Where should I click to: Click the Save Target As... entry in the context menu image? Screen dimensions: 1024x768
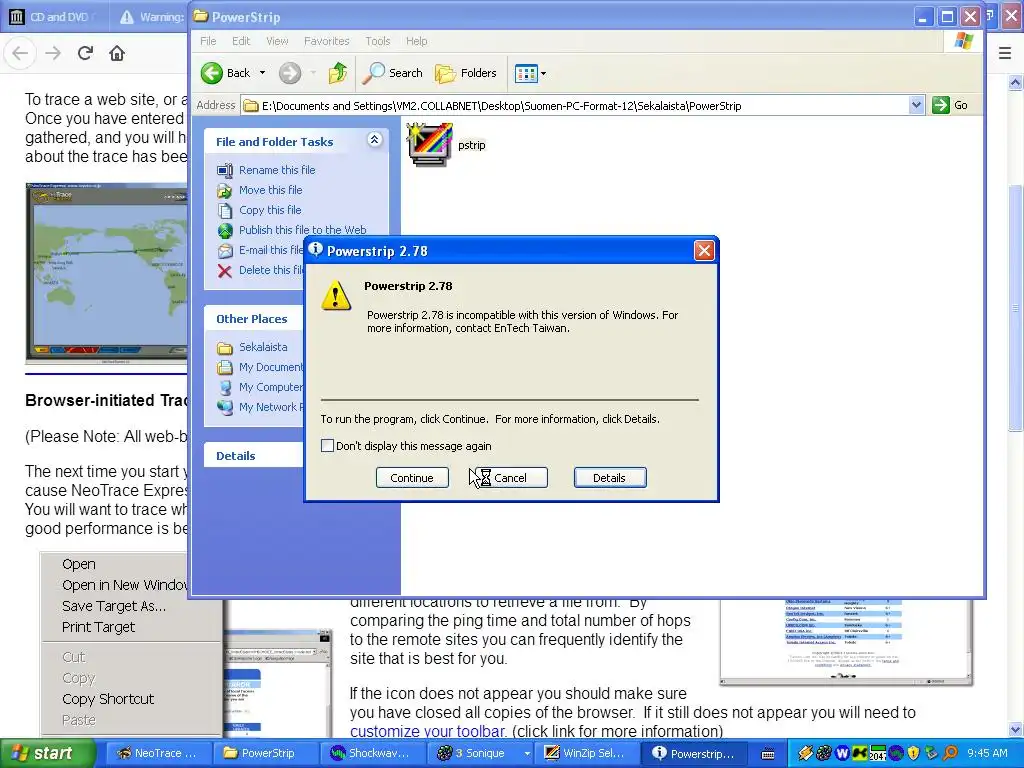point(114,606)
